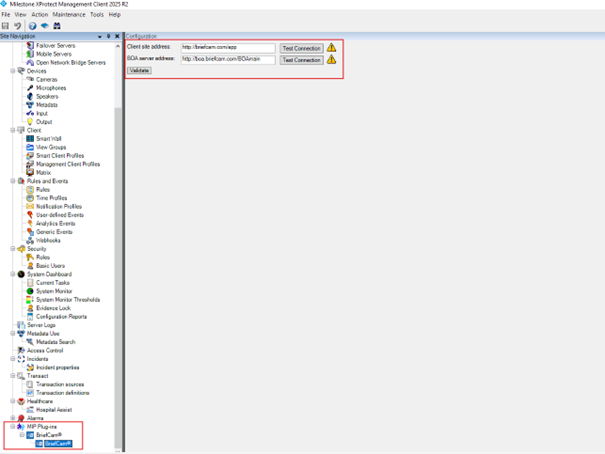The height and width of the screenshot is (454, 605).
Task: Select the Access Control icon
Action: coord(21,350)
